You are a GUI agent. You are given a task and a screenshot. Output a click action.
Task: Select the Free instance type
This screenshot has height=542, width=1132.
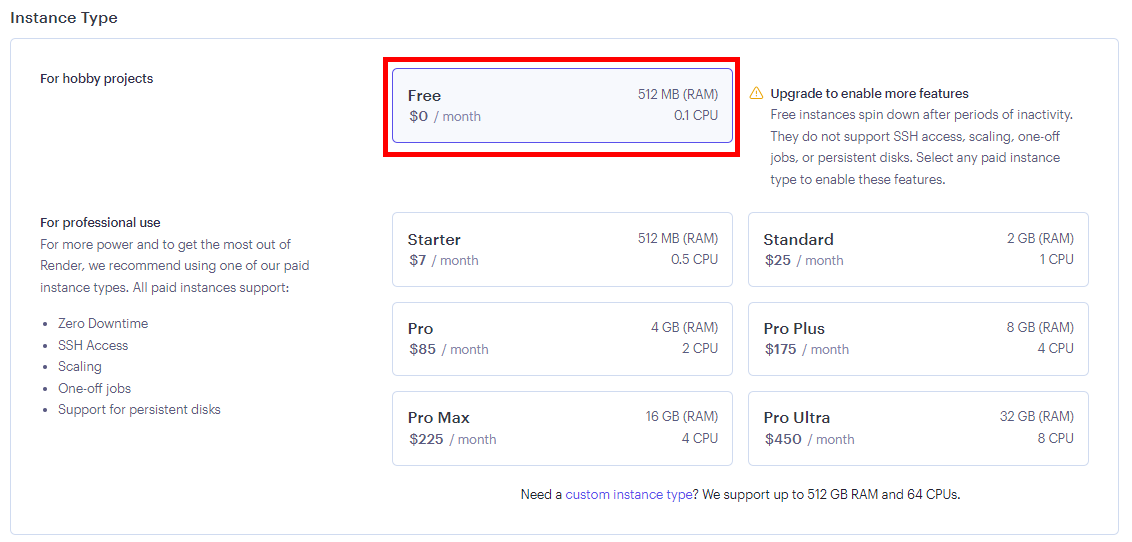coord(562,106)
